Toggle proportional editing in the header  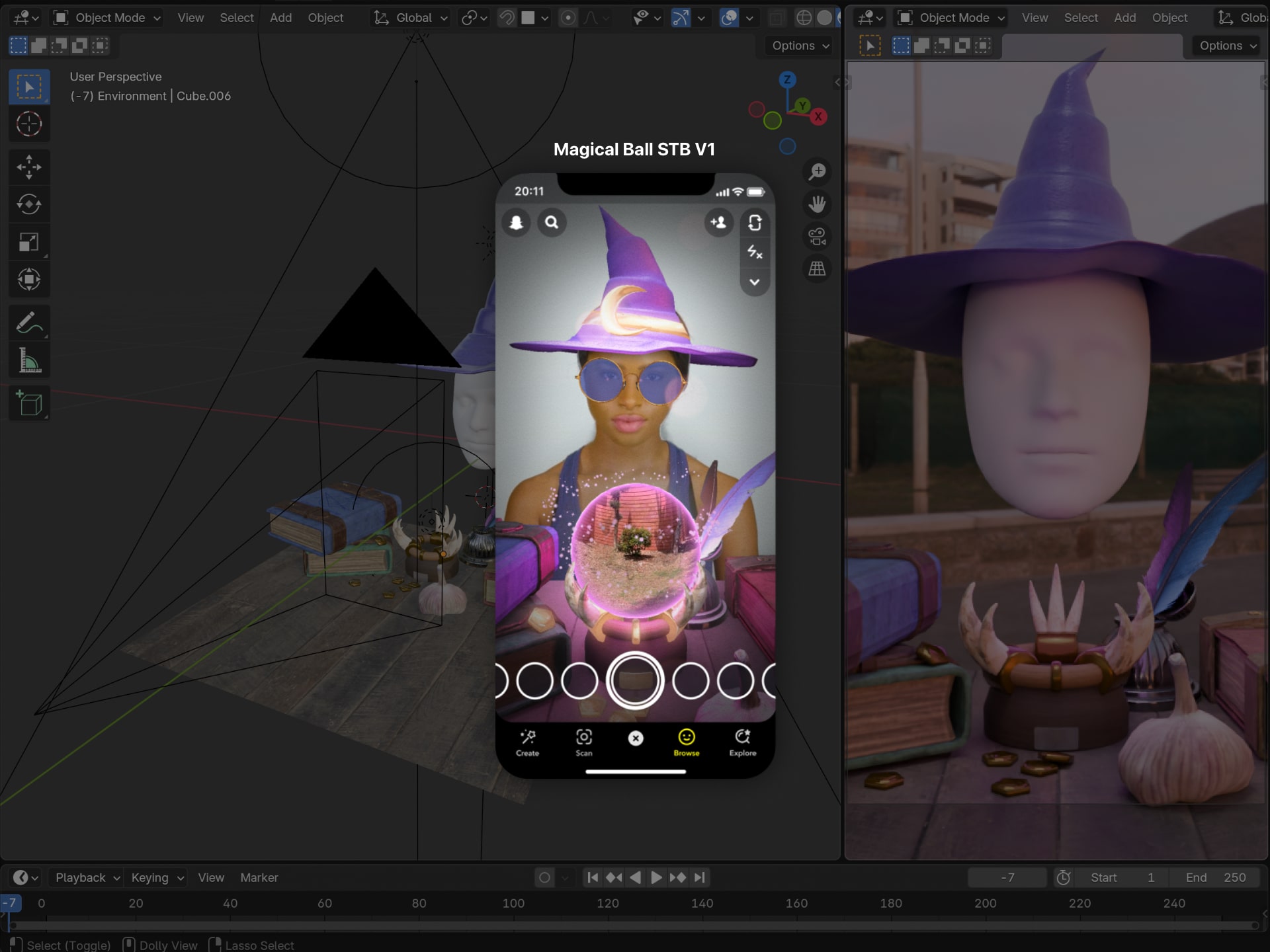pyautogui.click(x=568, y=18)
